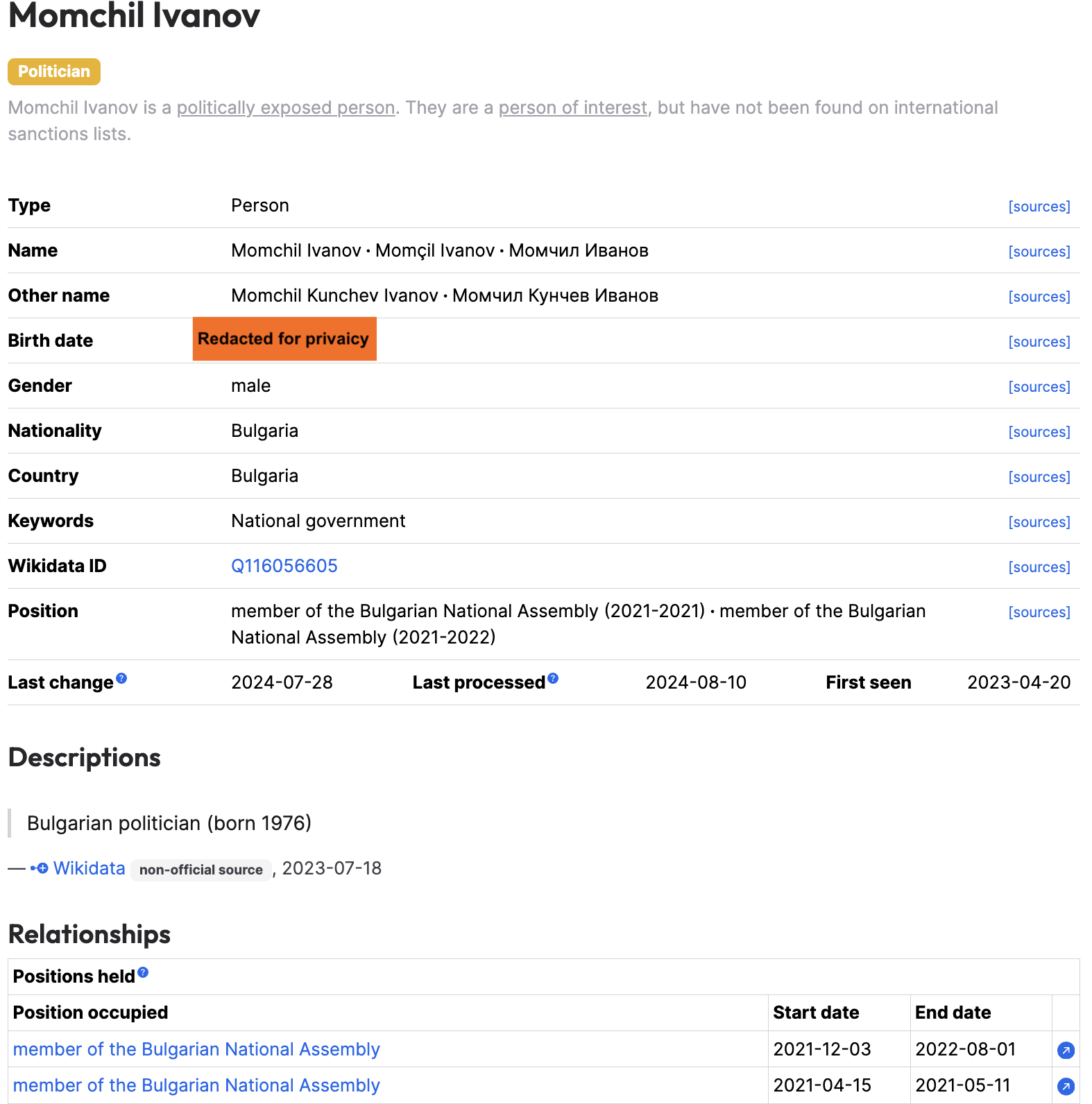This screenshot has height=1104, width=1092.
Task: Click the First seen date 2023-04-20
Action: pos(1019,682)
